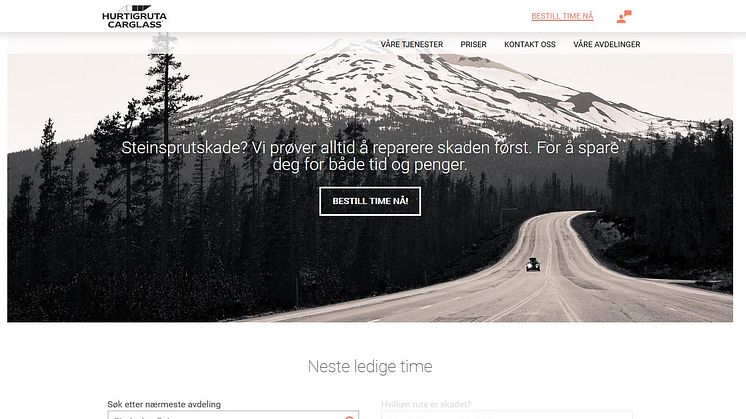The image size is (746, 419).
Task: Click the car driving on the road
Action: (x=533, y=264)
